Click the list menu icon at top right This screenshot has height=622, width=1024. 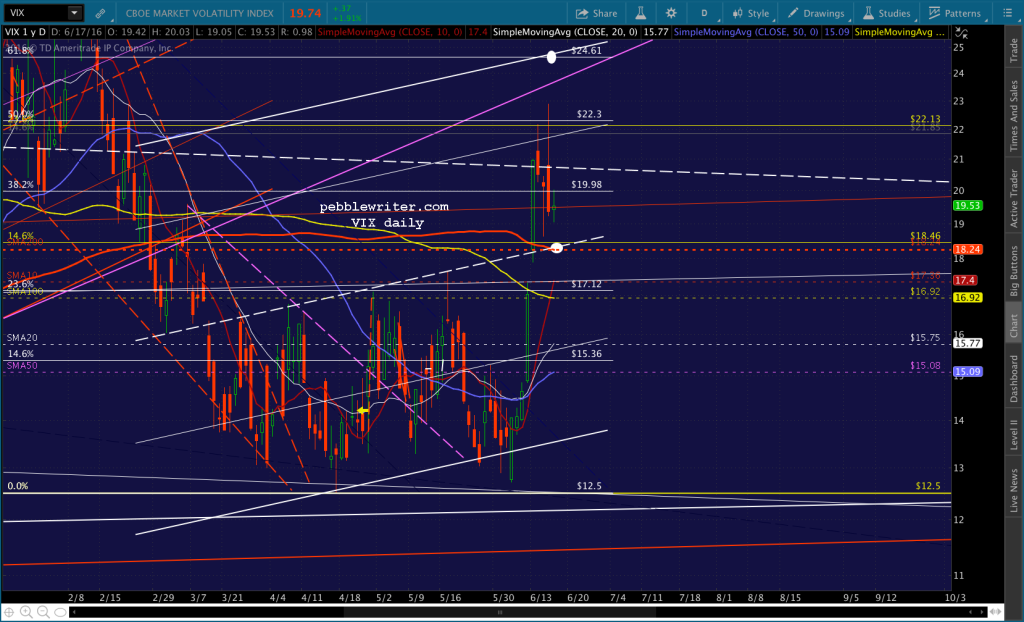point(1006,13)
